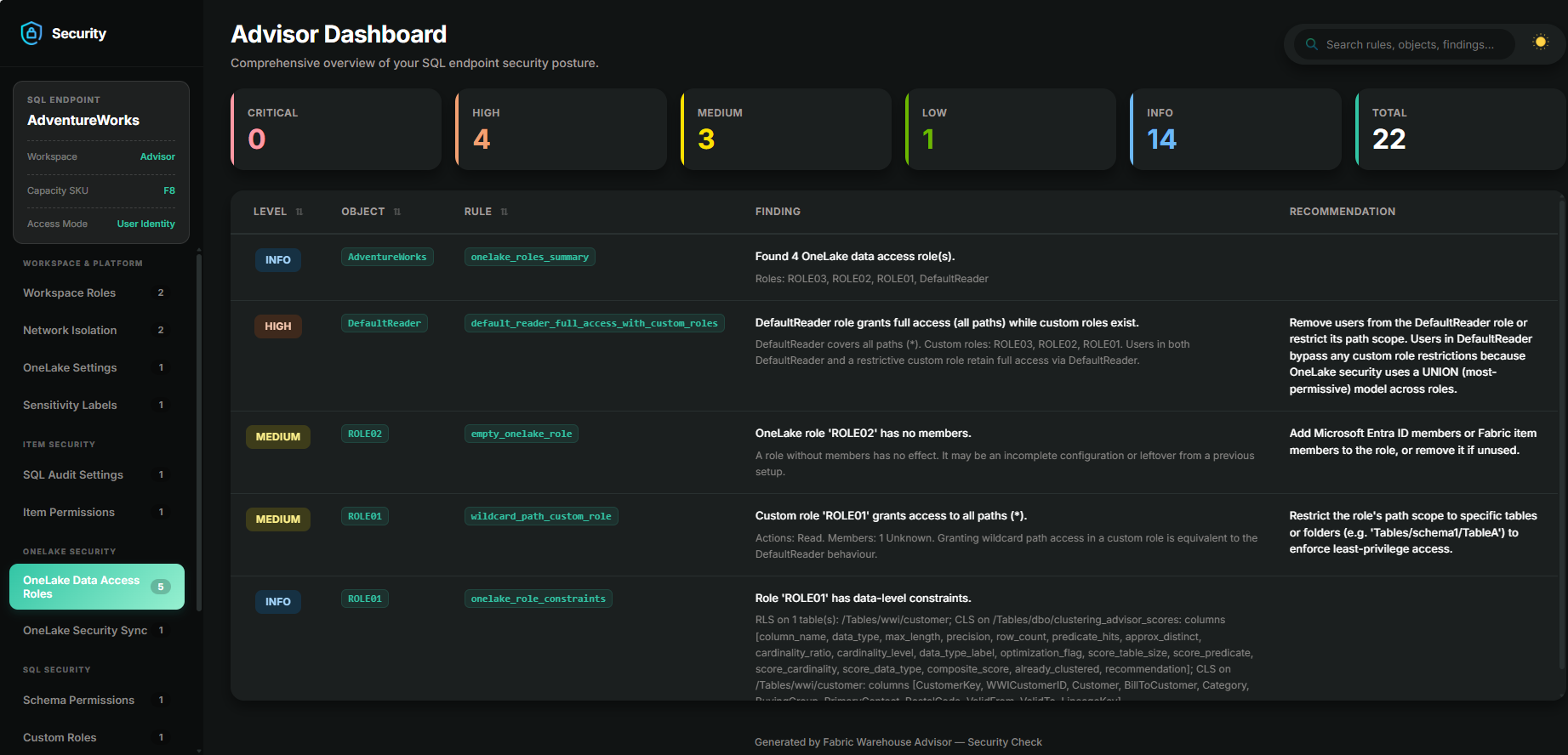Screen dimensions: 1568x755
Task: Click the INFO badge for onelake_roles_summary
Action: click(x=278, y=260)
